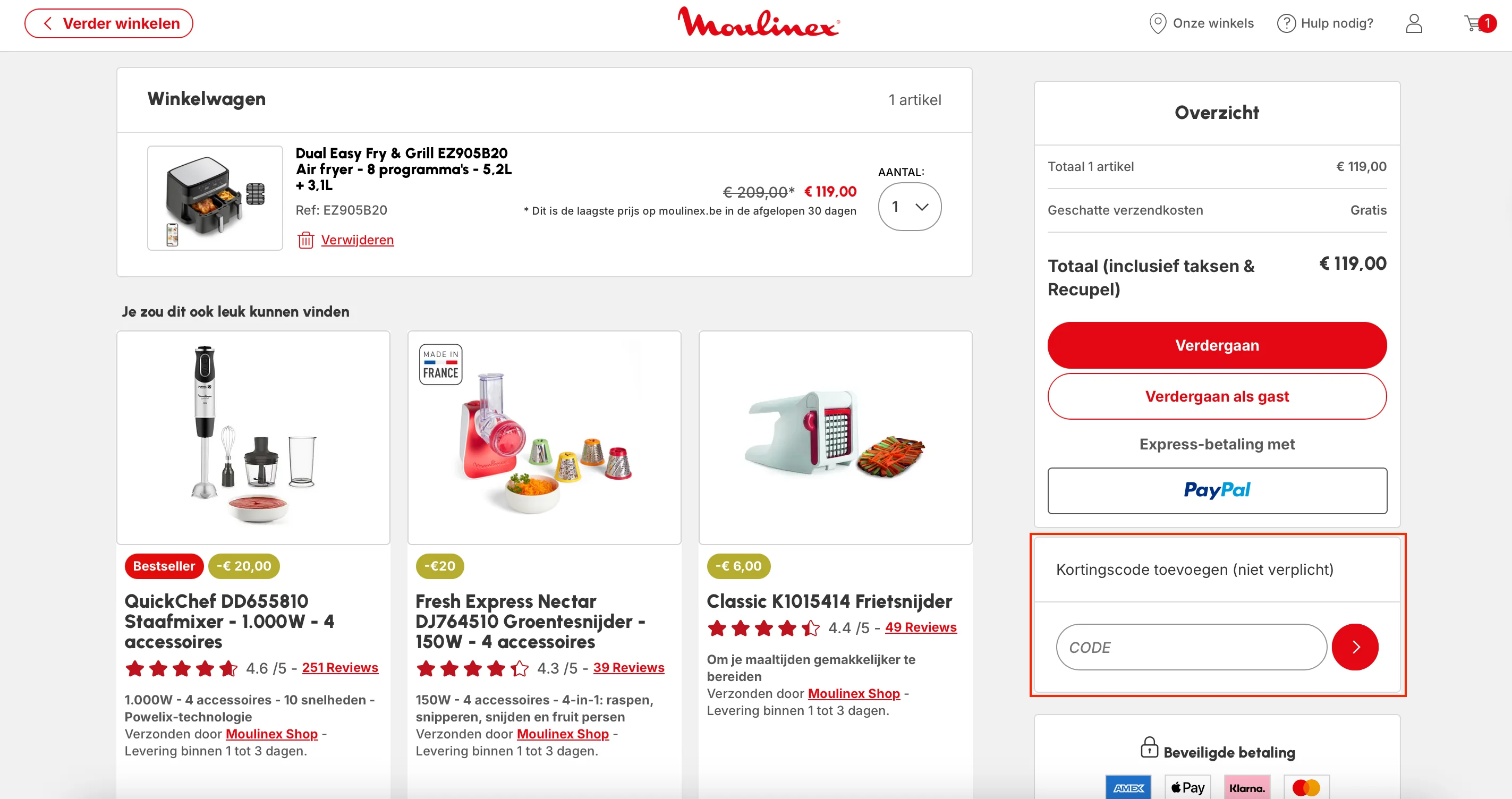Image resolution: width=1512 pixels, height=799 pixels.
Task: Click the Verwijderen link
Action: [x=357, y=240]
